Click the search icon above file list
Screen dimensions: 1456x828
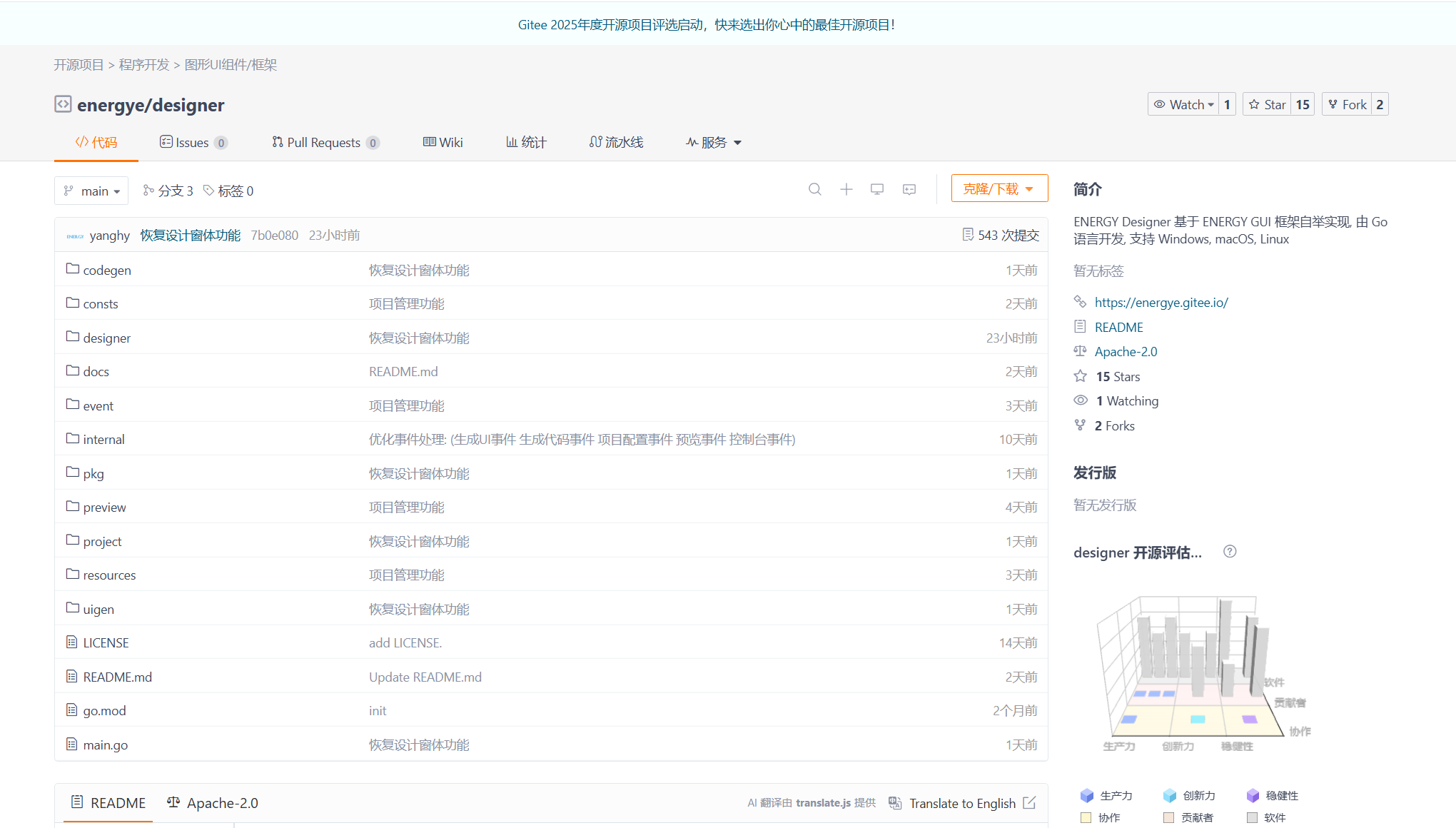coord(814,189)
